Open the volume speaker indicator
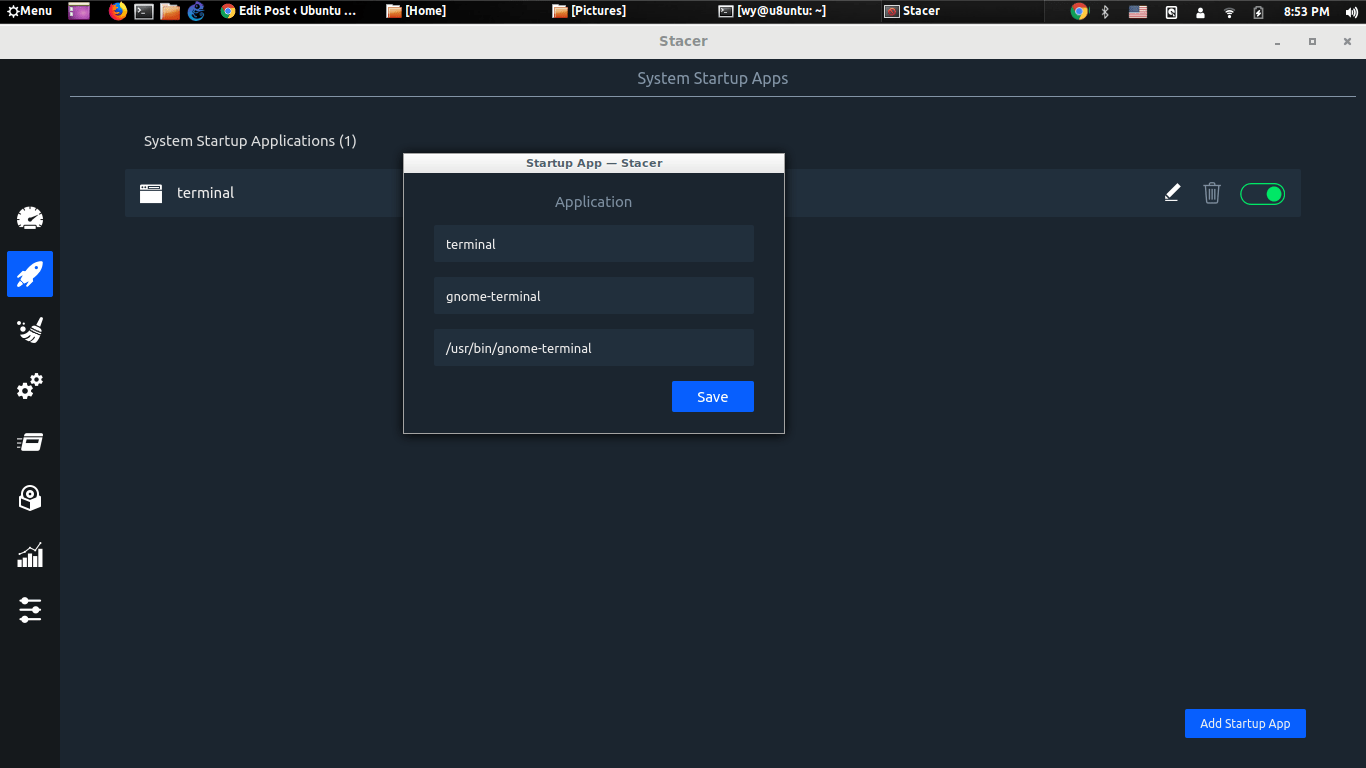The image size is (1366, 768). 1353,11
